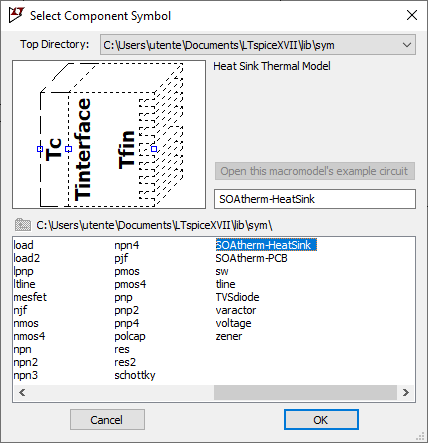
Task: Select the voltage source symbol
Action: point(233,323)
